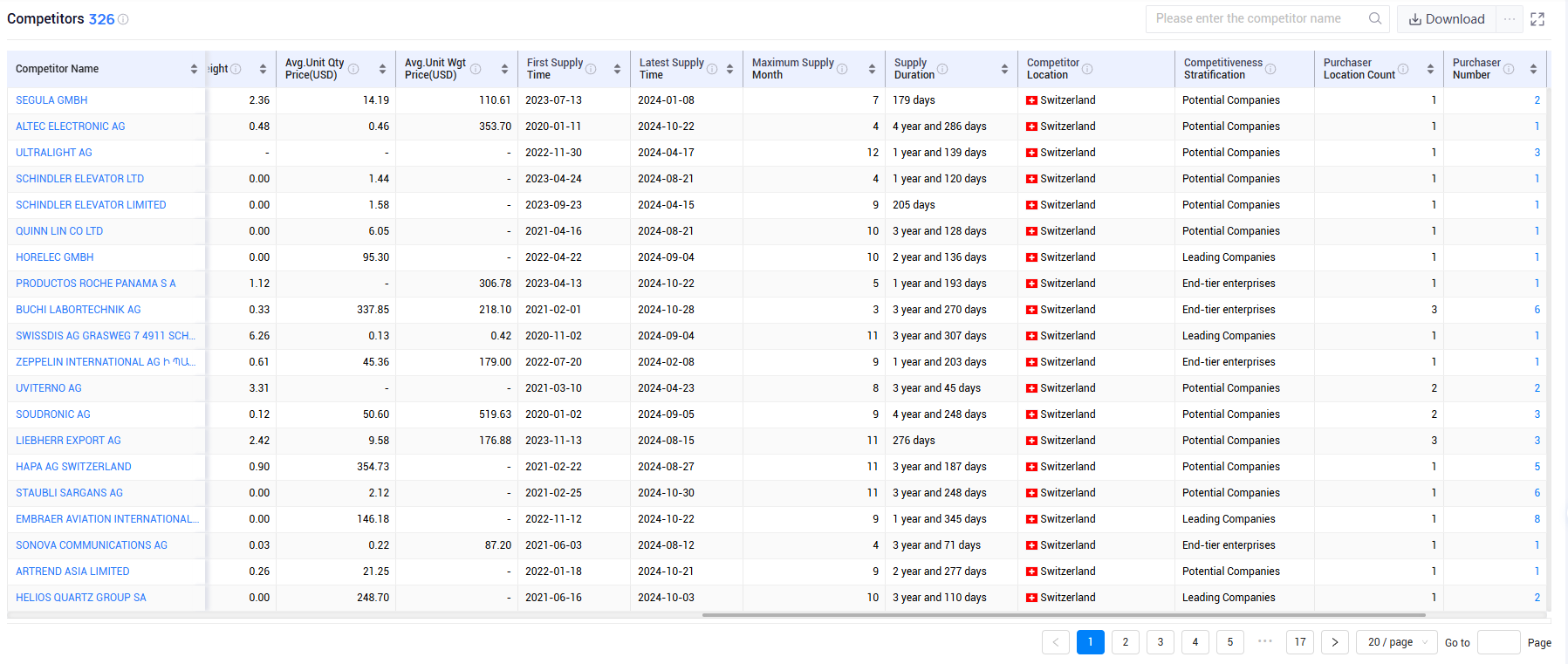Select page 2 in pagination
1568x664 pixels.
[x=1126, y=642]
